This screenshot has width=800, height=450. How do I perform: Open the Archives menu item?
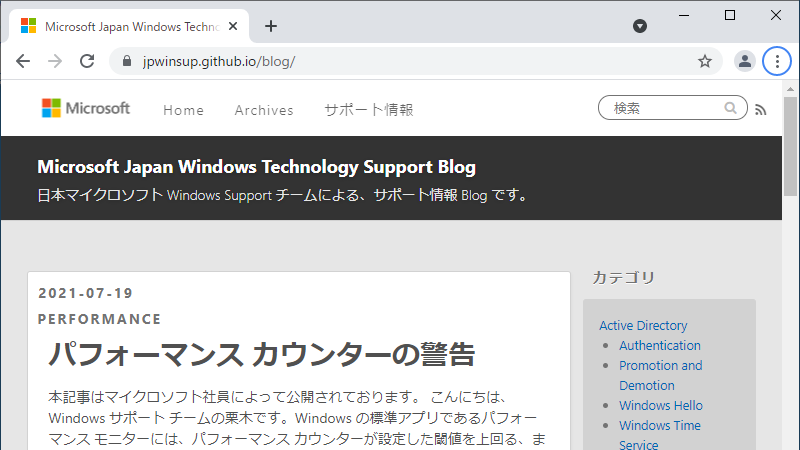[264, 110]
